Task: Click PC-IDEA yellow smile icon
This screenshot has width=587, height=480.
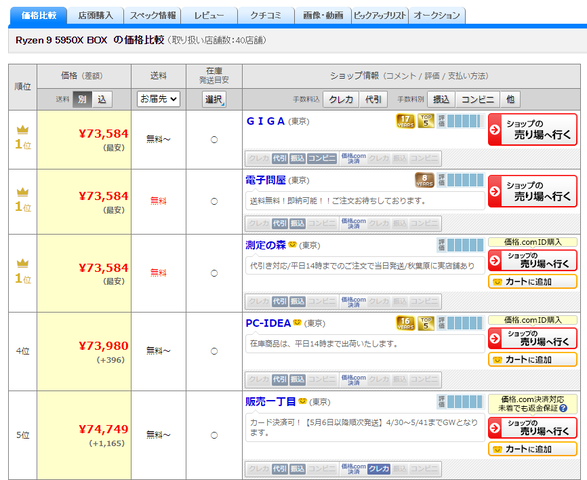Action: point(297,322)
